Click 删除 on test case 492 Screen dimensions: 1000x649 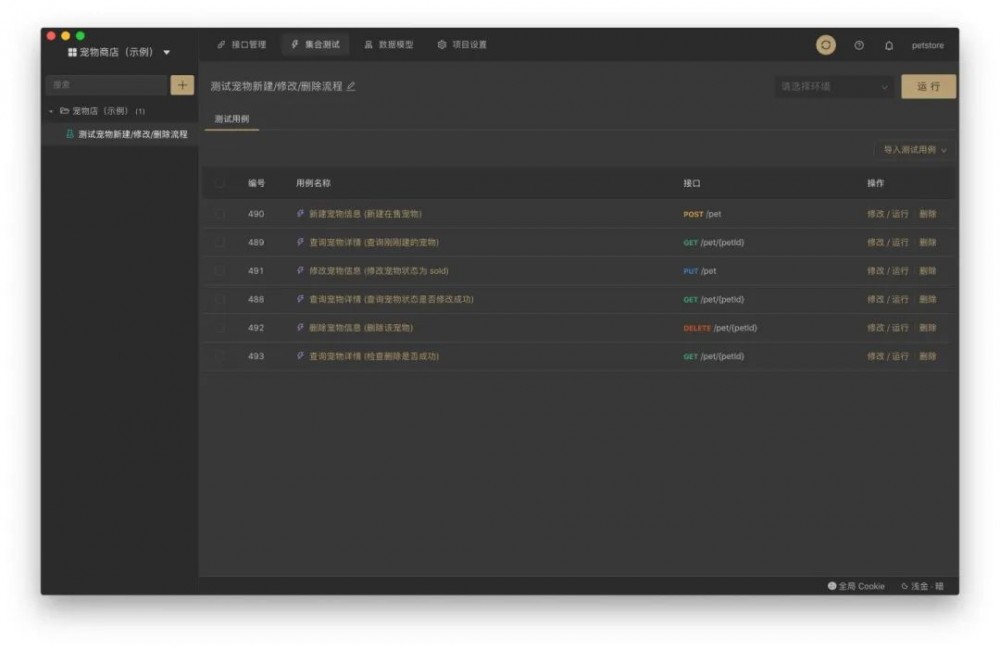coord(930,327)
